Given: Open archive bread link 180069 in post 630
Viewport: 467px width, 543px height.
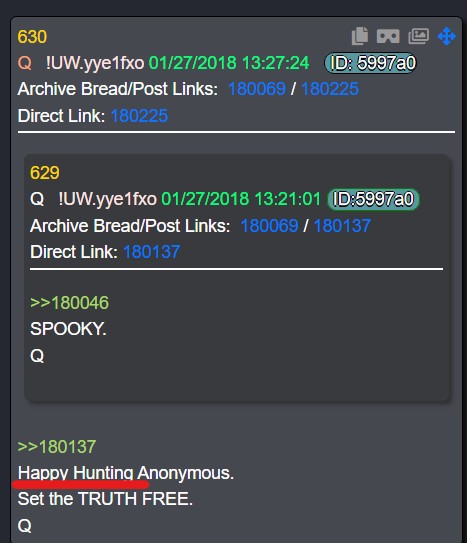Looking at the screenshot, I should [x=257, y=89].
